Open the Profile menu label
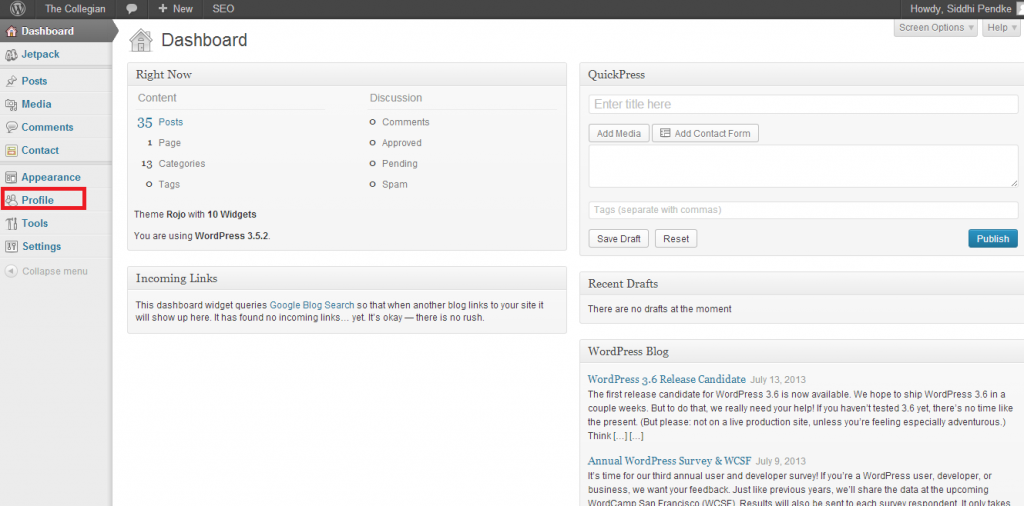The image size is (1024, 506). click(x=38, y=200)
